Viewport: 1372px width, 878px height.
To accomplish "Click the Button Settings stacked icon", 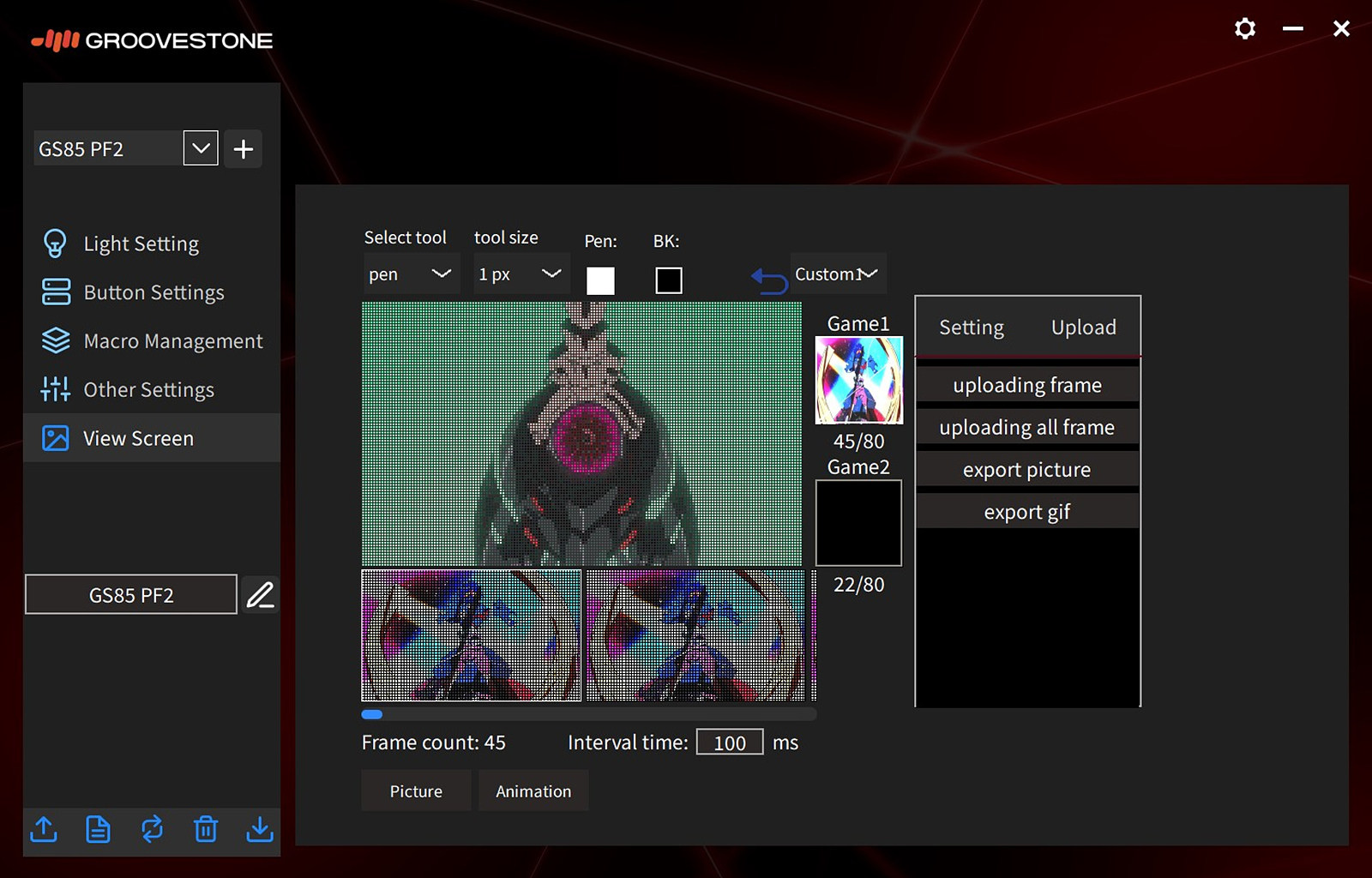I will coord(56,292).
